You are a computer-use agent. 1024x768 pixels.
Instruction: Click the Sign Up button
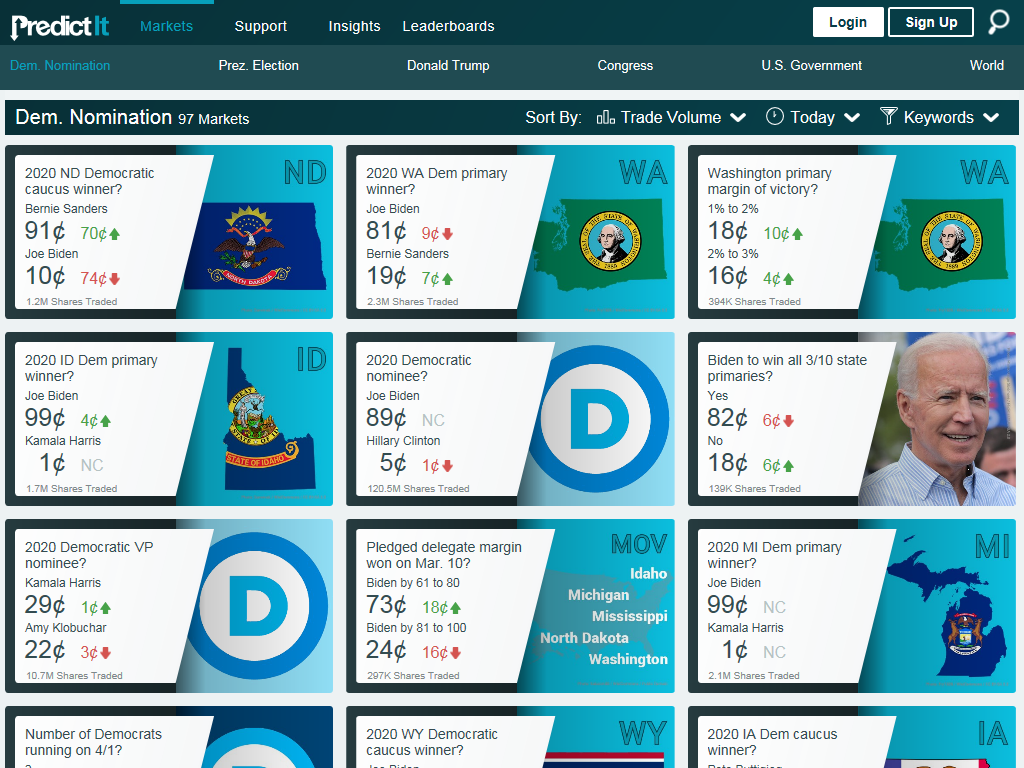(931, 22)
